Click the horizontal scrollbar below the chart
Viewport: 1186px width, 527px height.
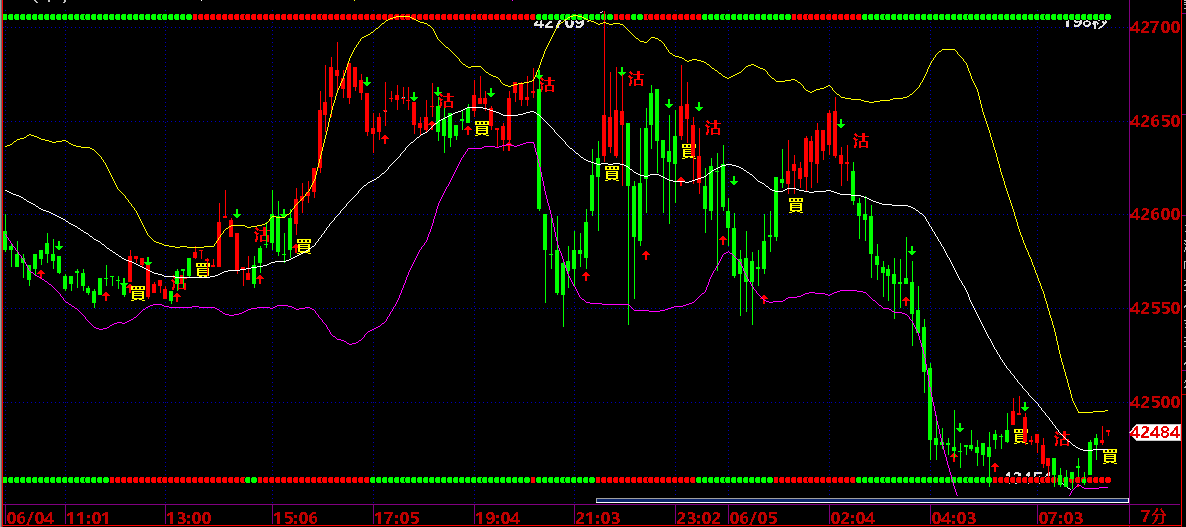coord(862,500)
